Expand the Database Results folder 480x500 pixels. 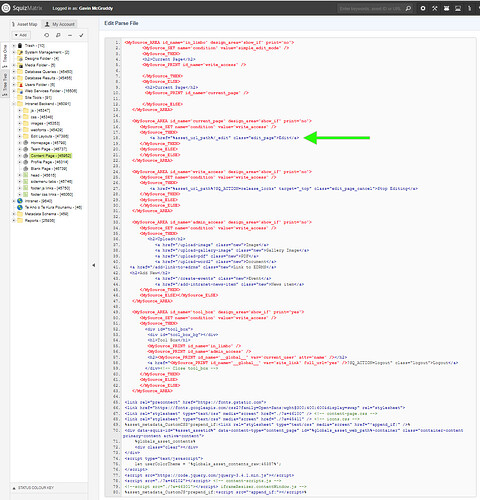(14, 78)
